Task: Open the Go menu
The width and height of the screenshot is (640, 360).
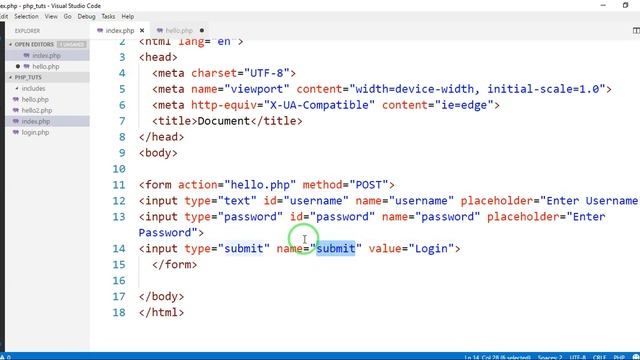Action: [x=67, y=16]
